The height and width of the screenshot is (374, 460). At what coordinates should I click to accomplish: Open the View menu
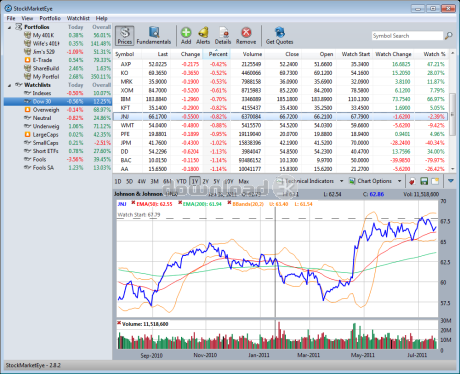click(x=27, y=18)
